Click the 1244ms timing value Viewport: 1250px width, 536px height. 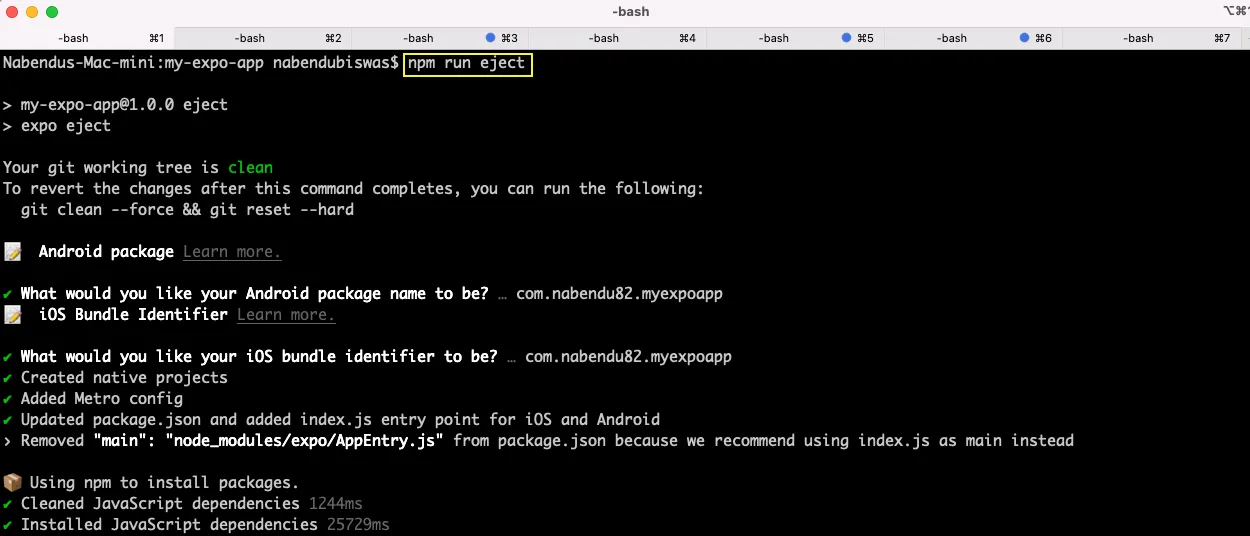pyautogui.click(x=336, y=504)
